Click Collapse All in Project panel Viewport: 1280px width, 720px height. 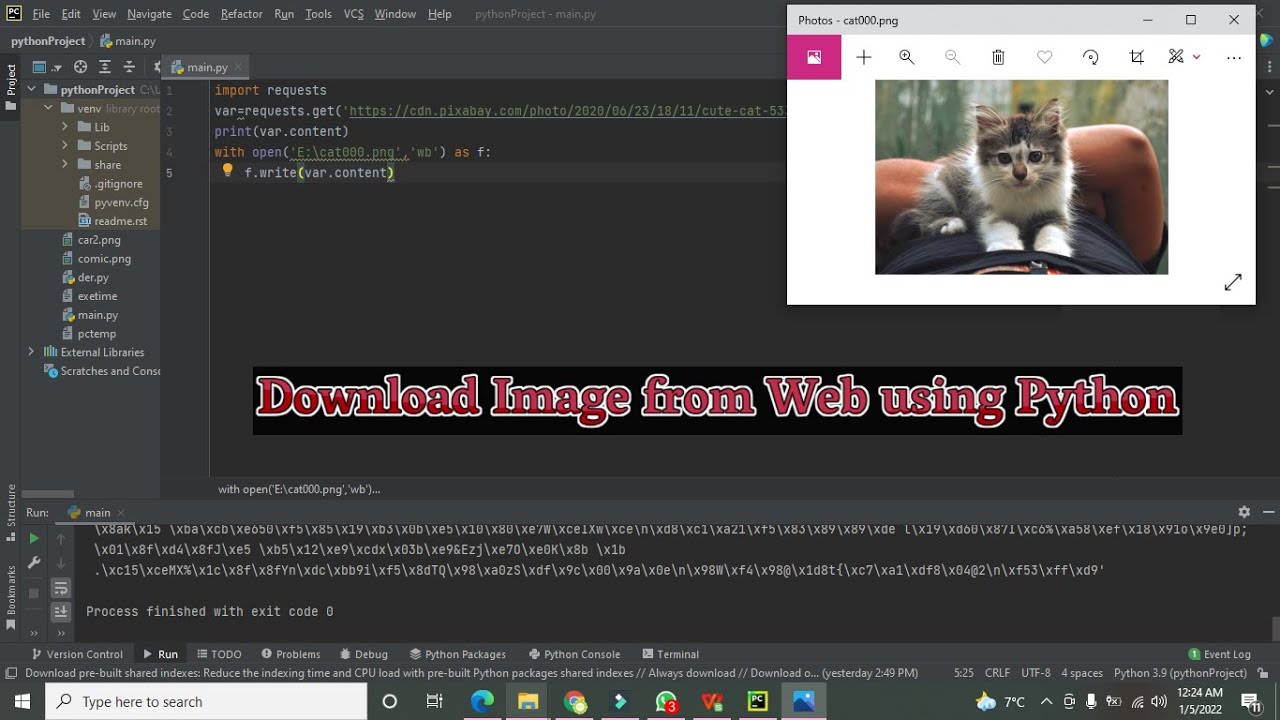coord(129,67)
